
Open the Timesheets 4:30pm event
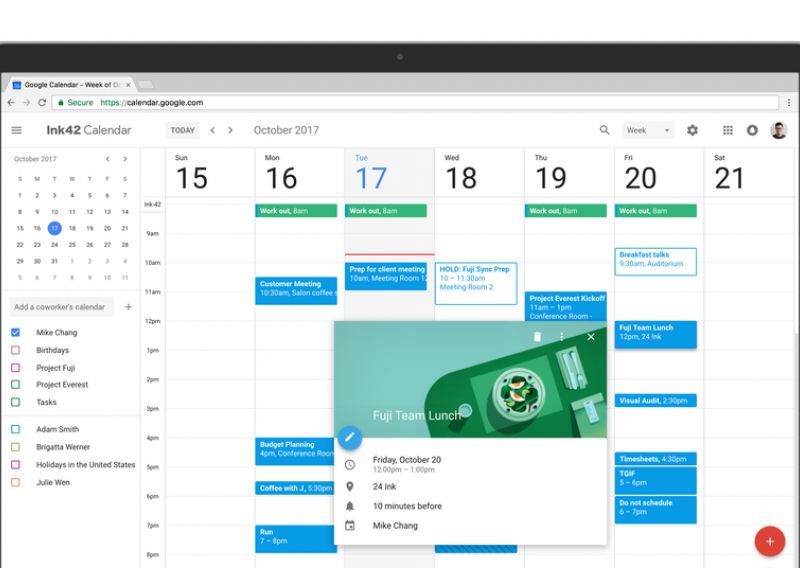point(655,459)
